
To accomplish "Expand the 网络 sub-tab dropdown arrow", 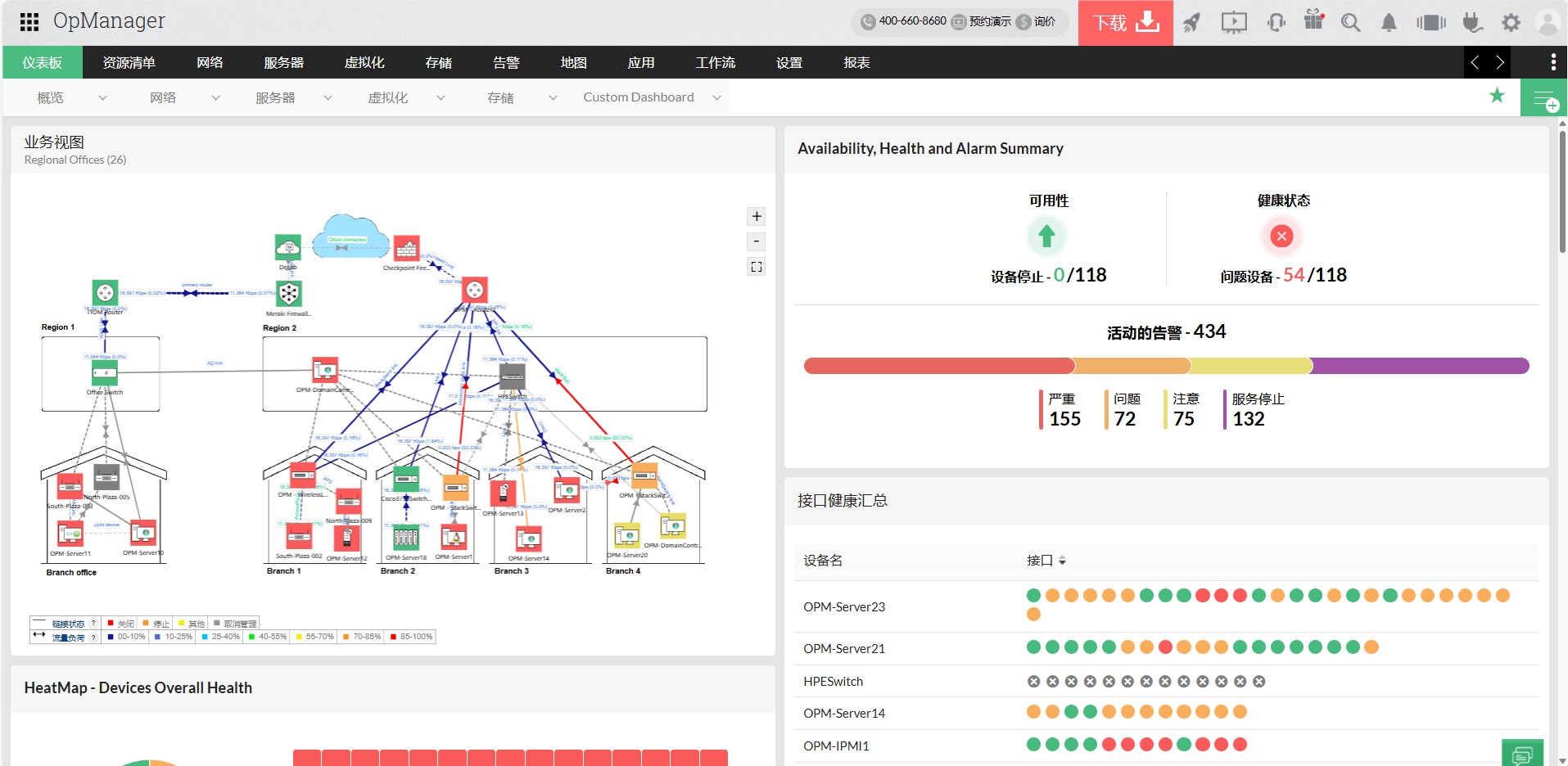I will click(x=215, y=97).
